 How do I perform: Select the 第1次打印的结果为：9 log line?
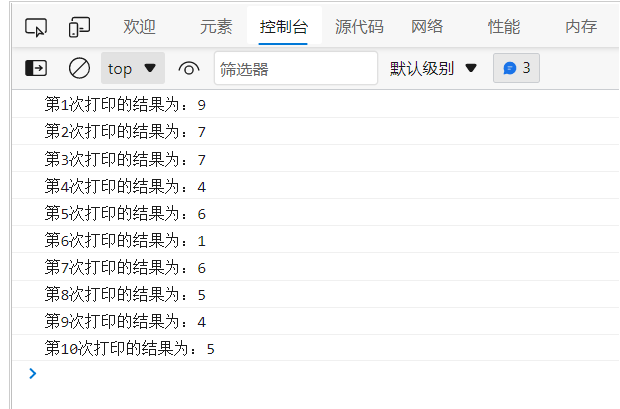pyautogui.click(x=126, y=105)
